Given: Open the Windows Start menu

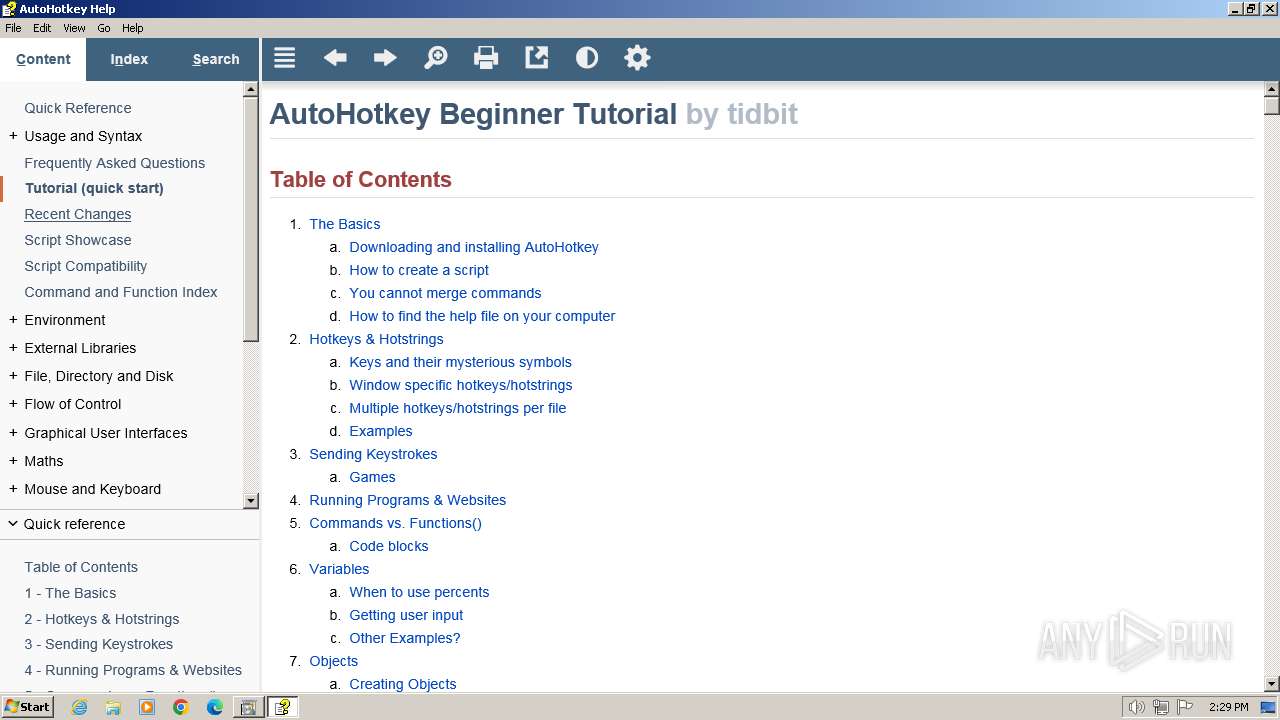Looking at the screenshot, I should tap(27, 707).
